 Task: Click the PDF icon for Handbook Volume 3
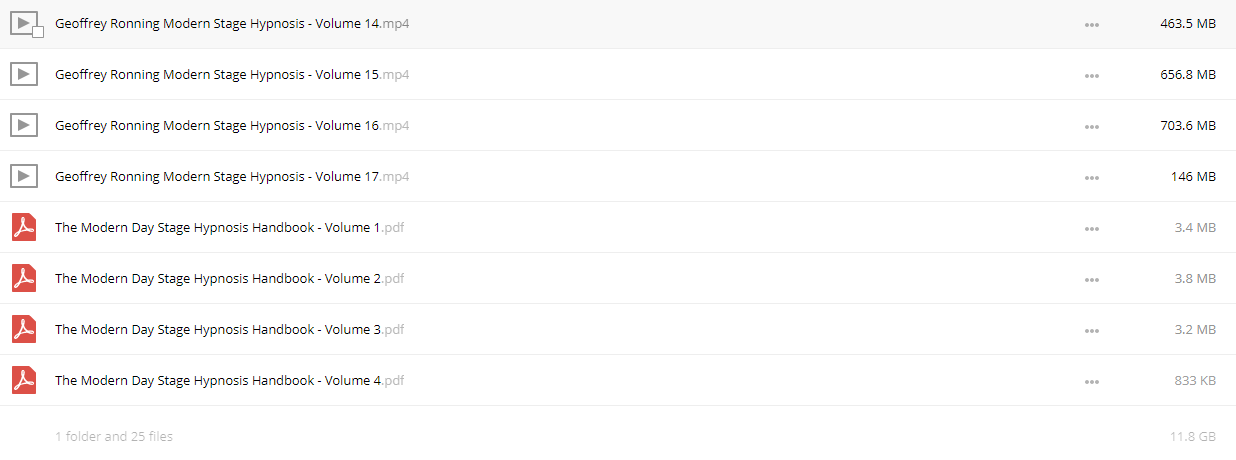coord(24,329)
